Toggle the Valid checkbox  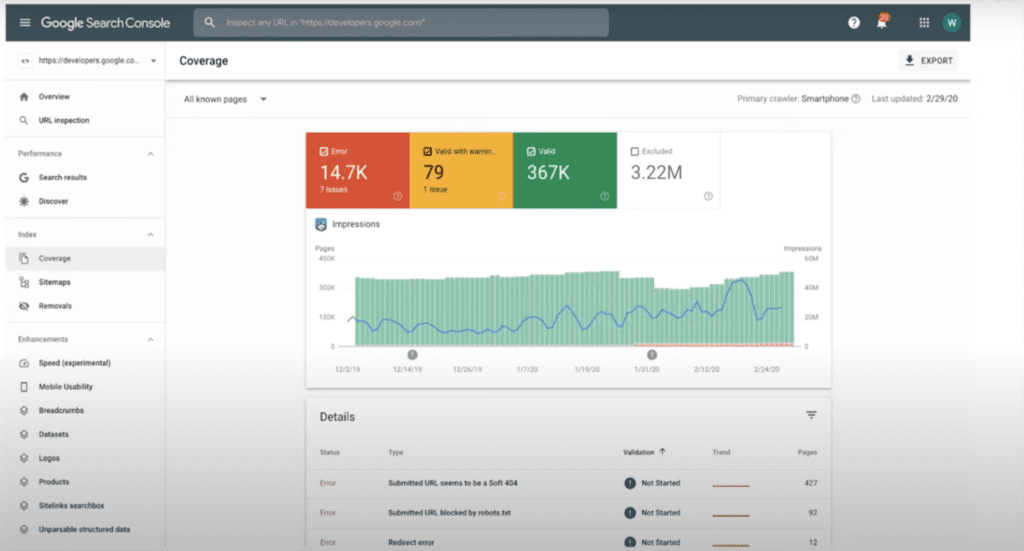pos(531,151)
